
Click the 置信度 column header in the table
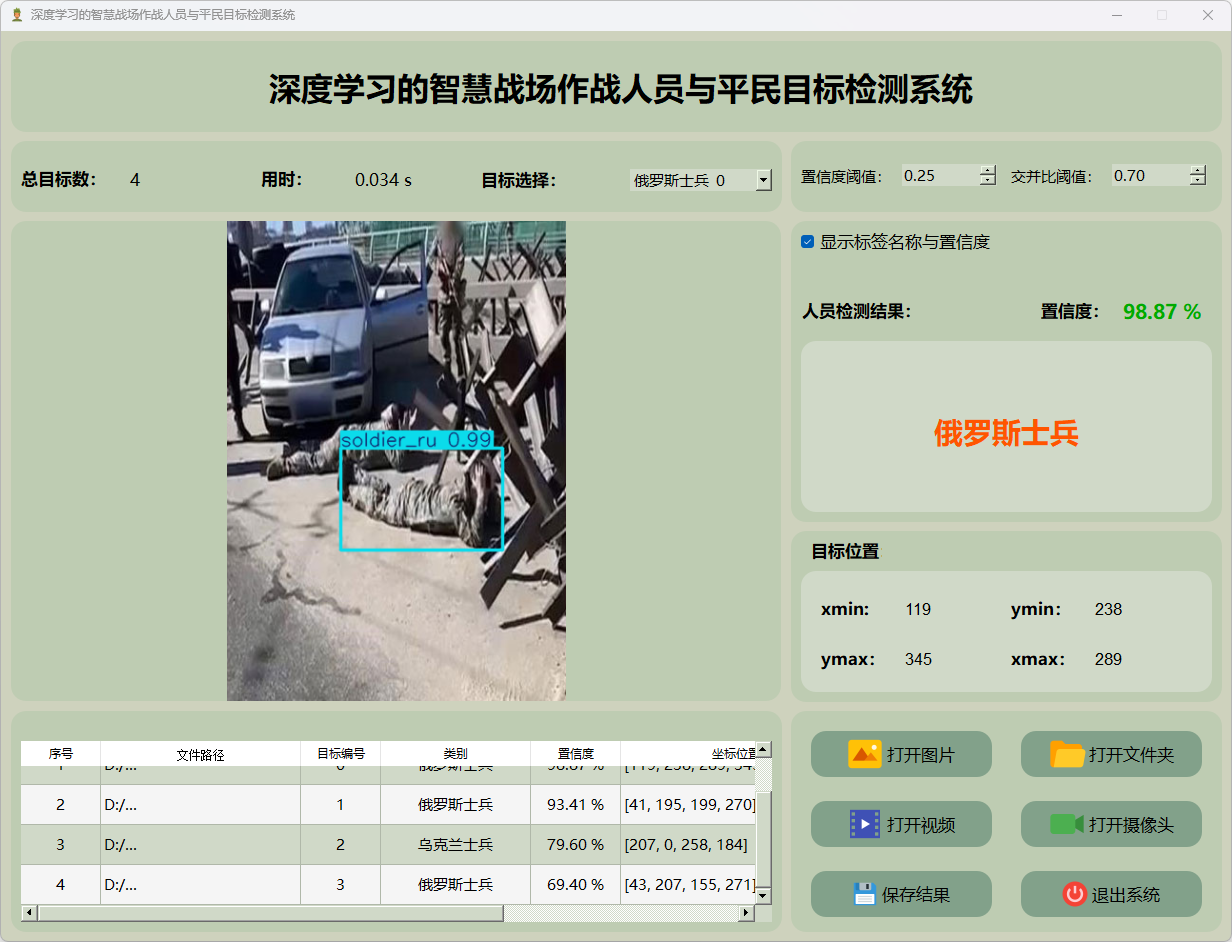pos(575,754)
